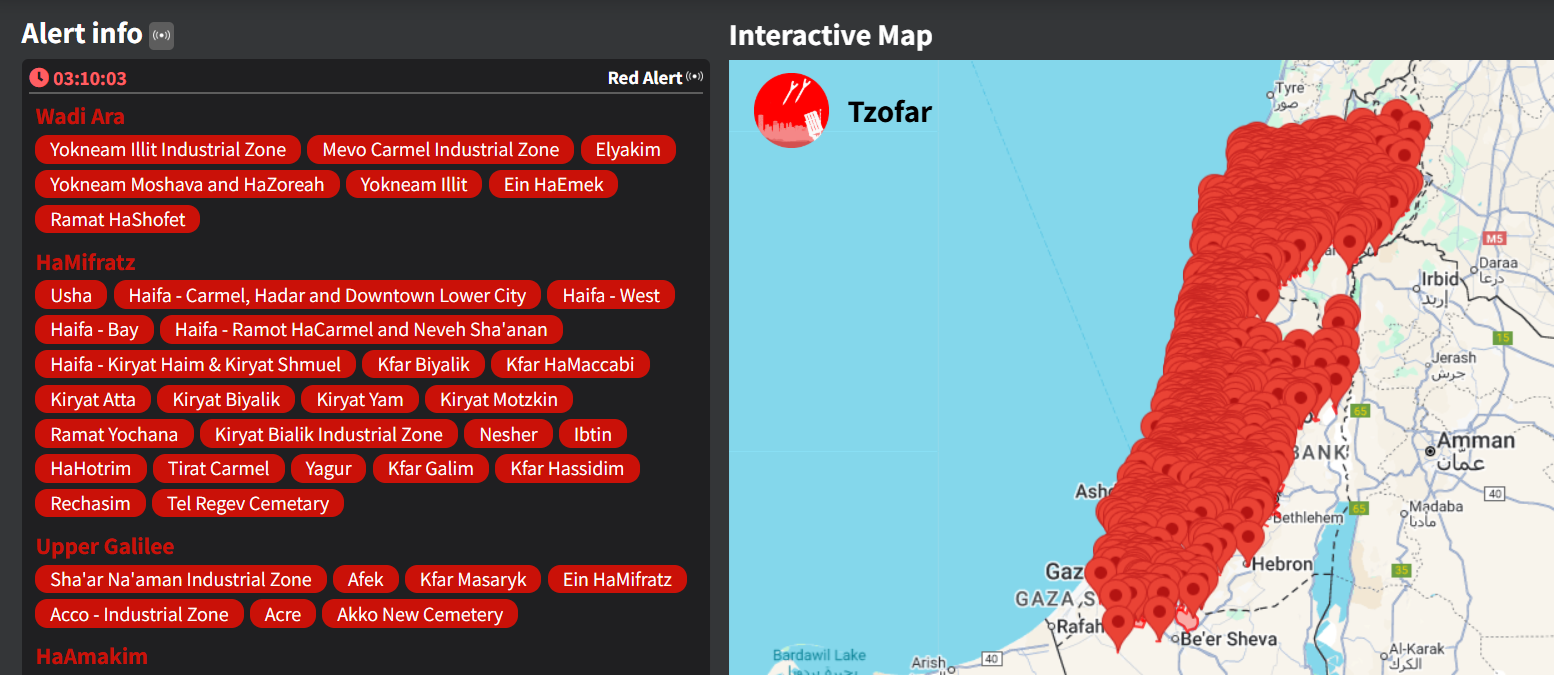
Task: Click the red clock icon next to 03:10:03
Action: click(x=39, y=77)
